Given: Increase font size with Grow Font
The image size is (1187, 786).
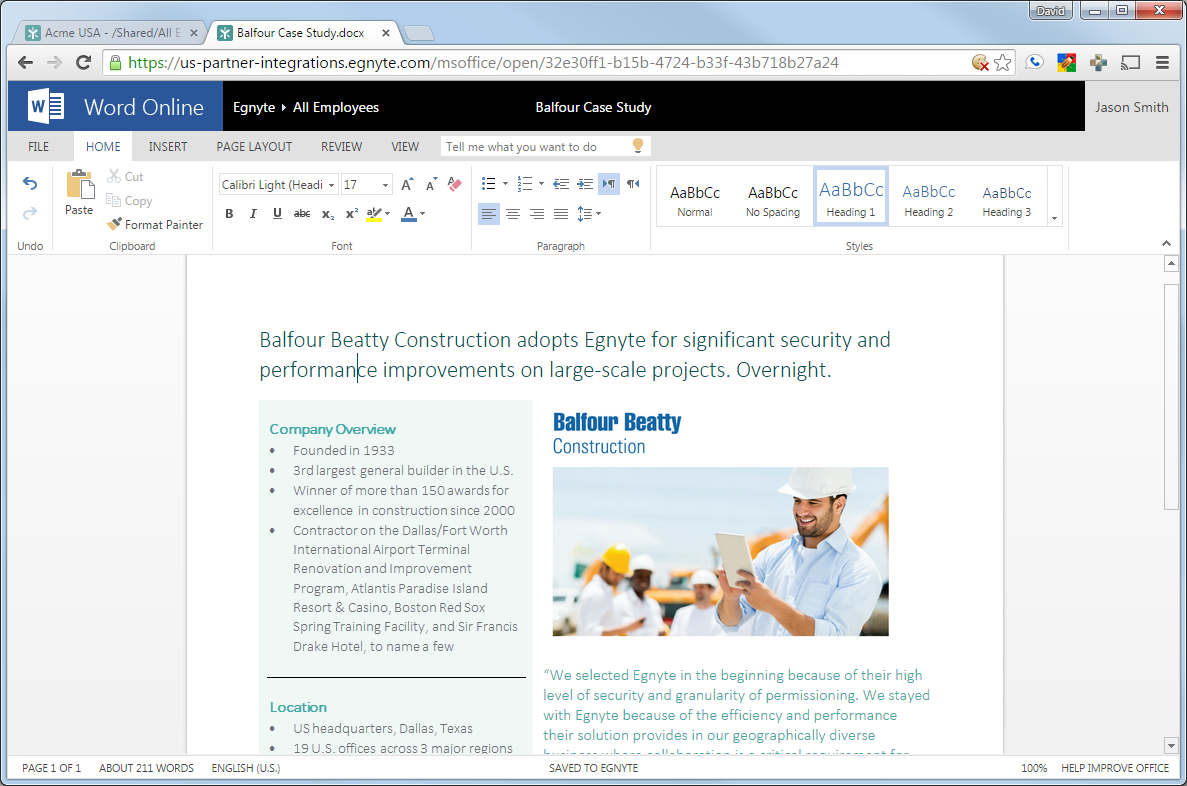Looking at the screenshot, I should click(407, 184).
